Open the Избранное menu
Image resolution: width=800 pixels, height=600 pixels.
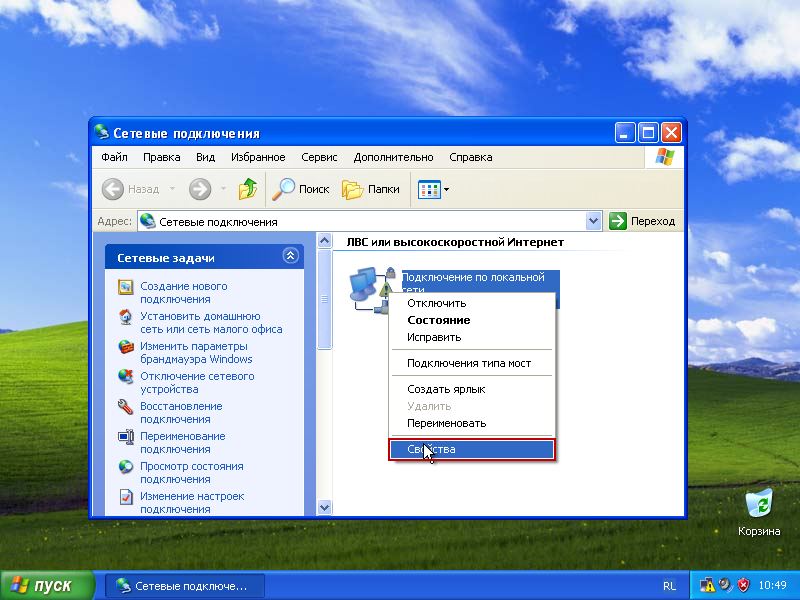point(258,157)
